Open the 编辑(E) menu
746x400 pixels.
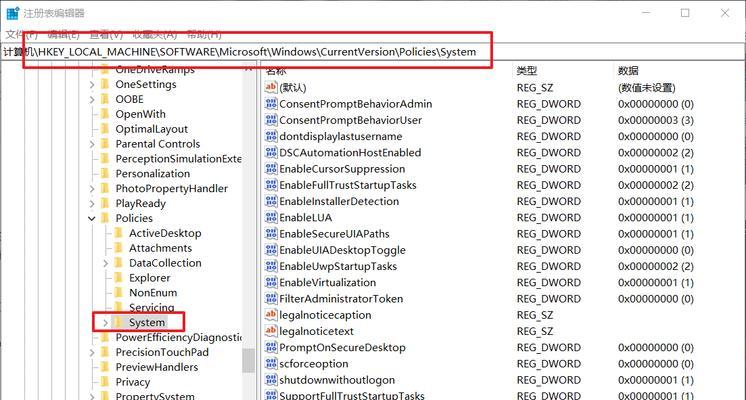coord(63,35)
